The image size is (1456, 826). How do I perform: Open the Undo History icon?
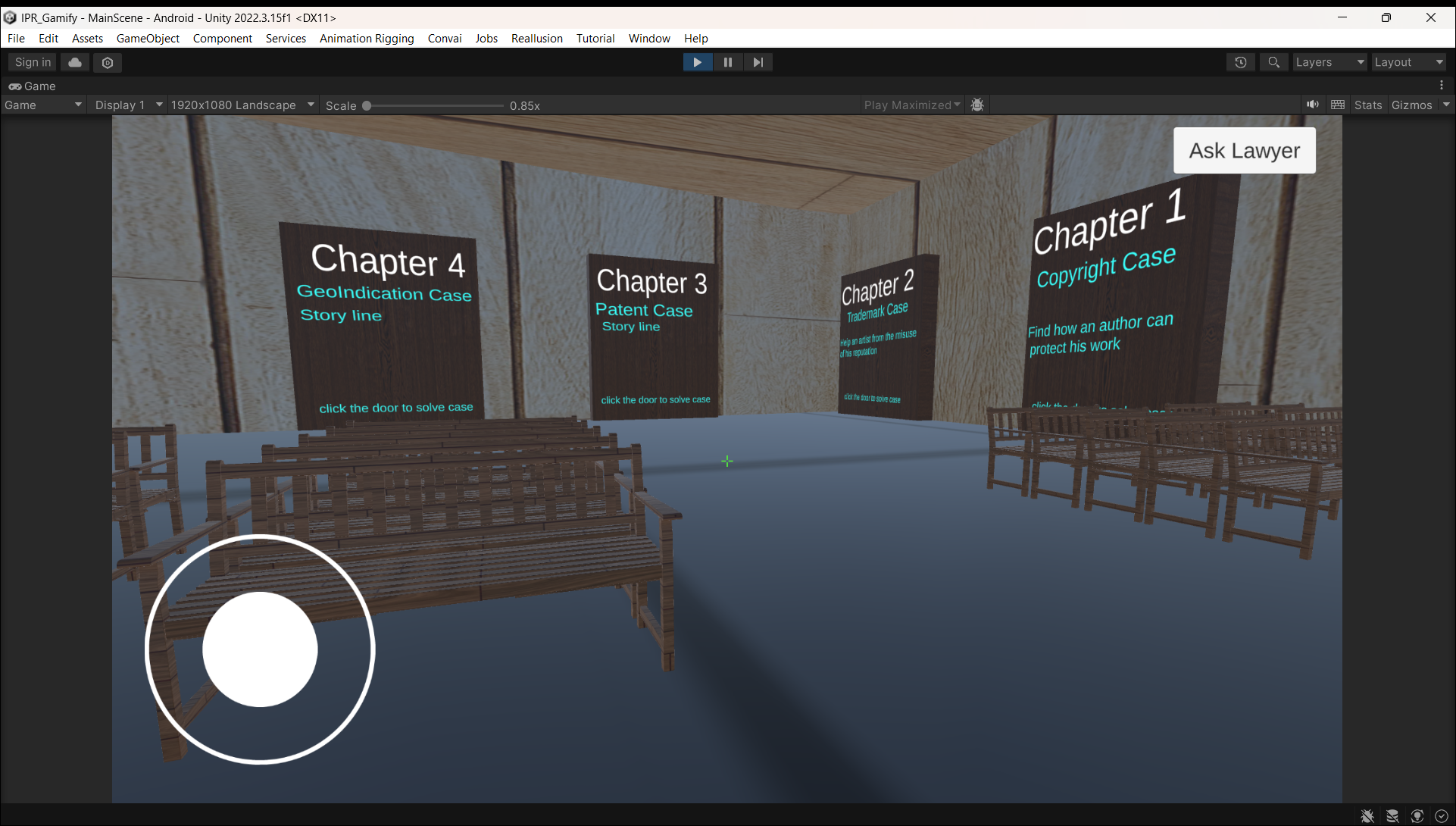pyautogui.click(x=1240, y=62)
